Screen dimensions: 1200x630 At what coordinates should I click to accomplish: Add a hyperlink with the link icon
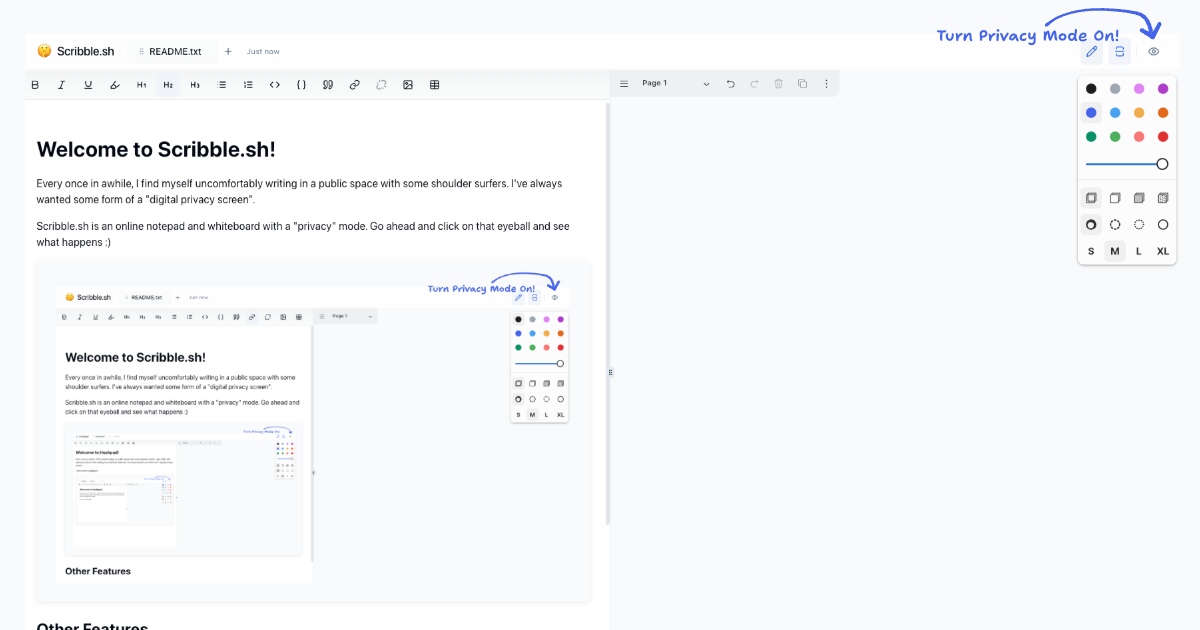coord(354,85)
